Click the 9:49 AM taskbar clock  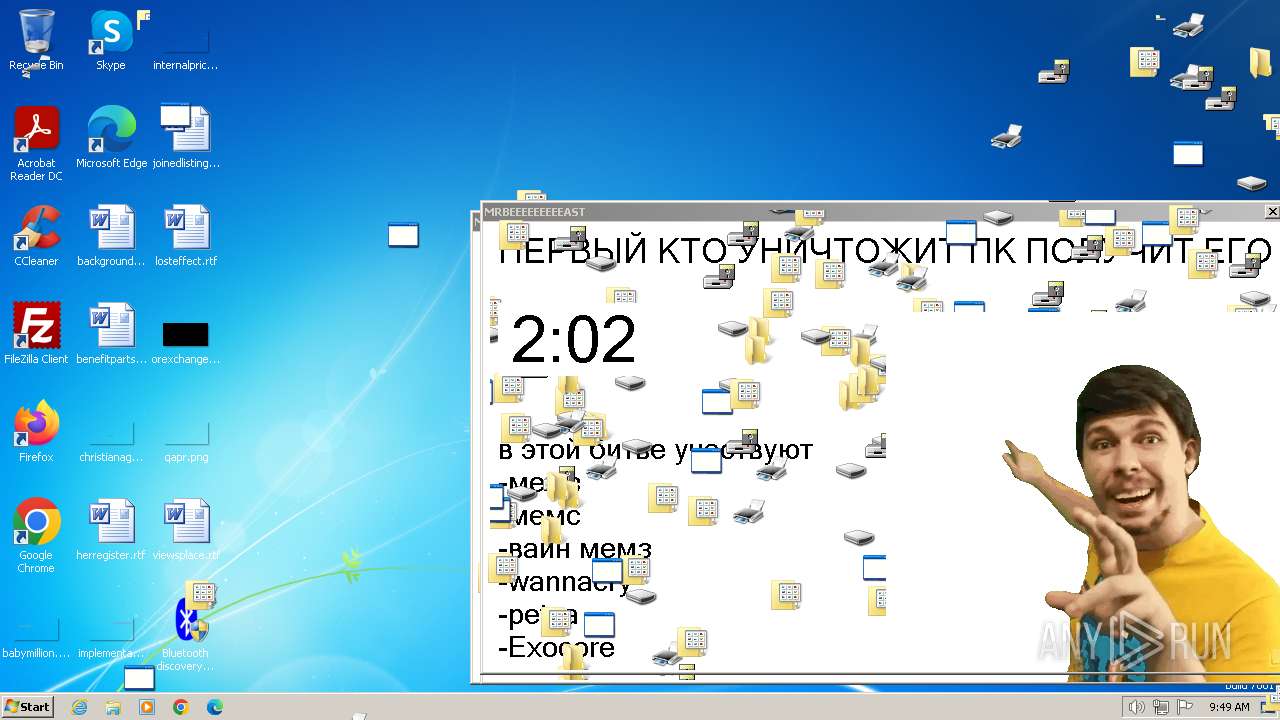[1230, 707]
